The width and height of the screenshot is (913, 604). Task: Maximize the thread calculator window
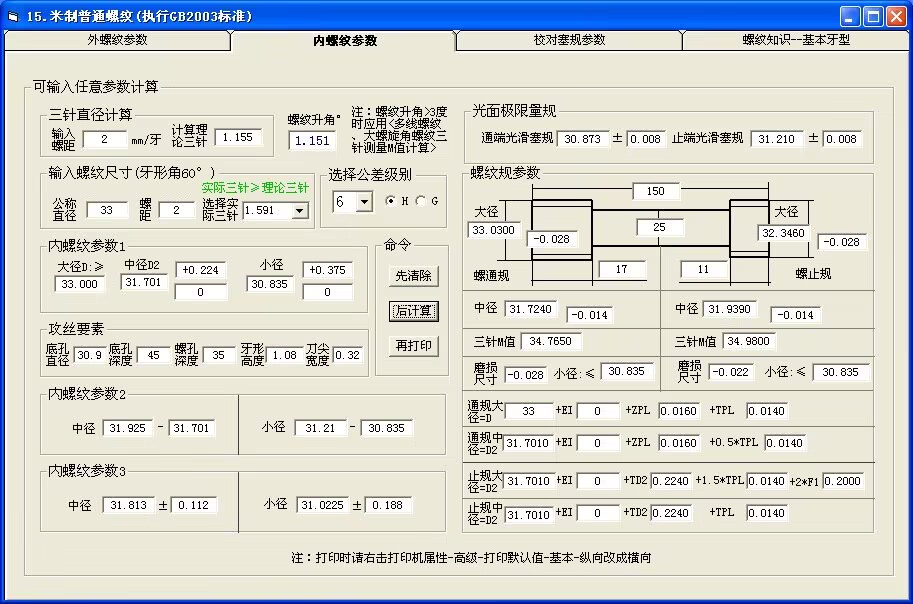click(x=873, y=16)
